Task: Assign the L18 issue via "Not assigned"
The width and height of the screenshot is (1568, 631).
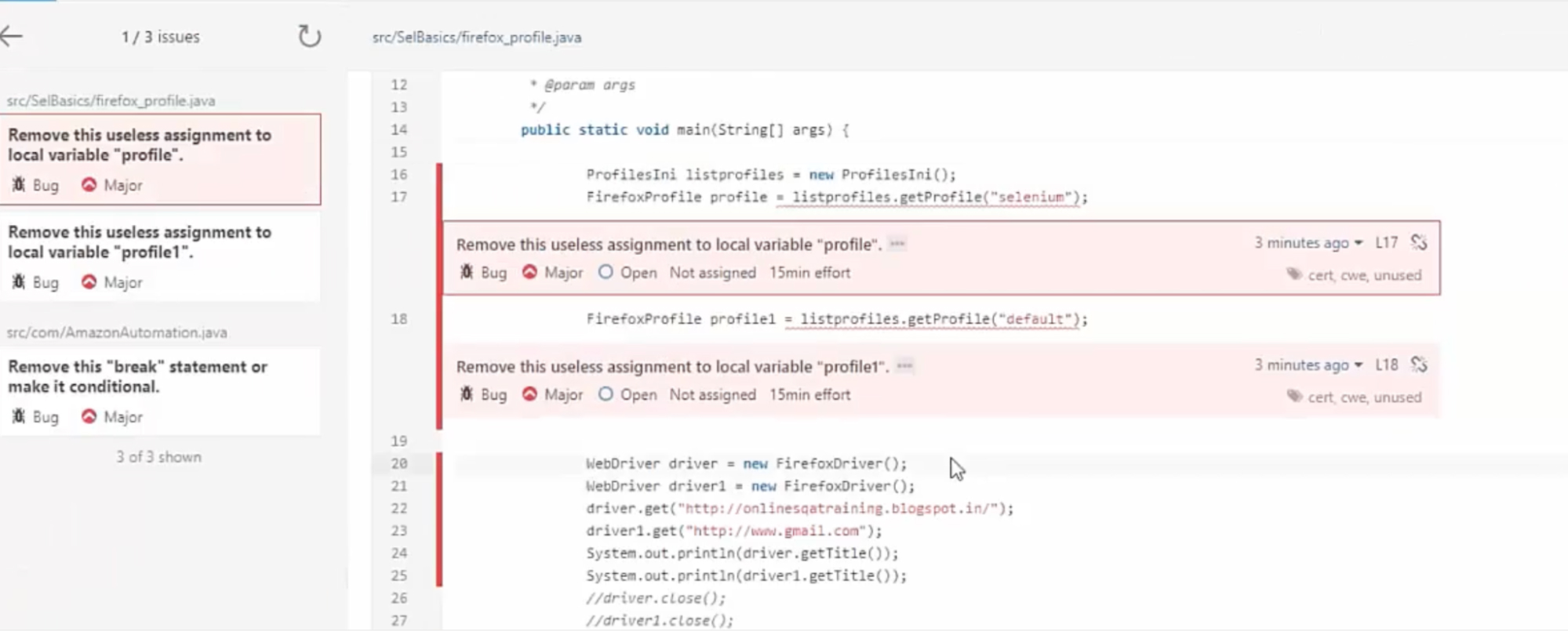Action: [712, 395]
